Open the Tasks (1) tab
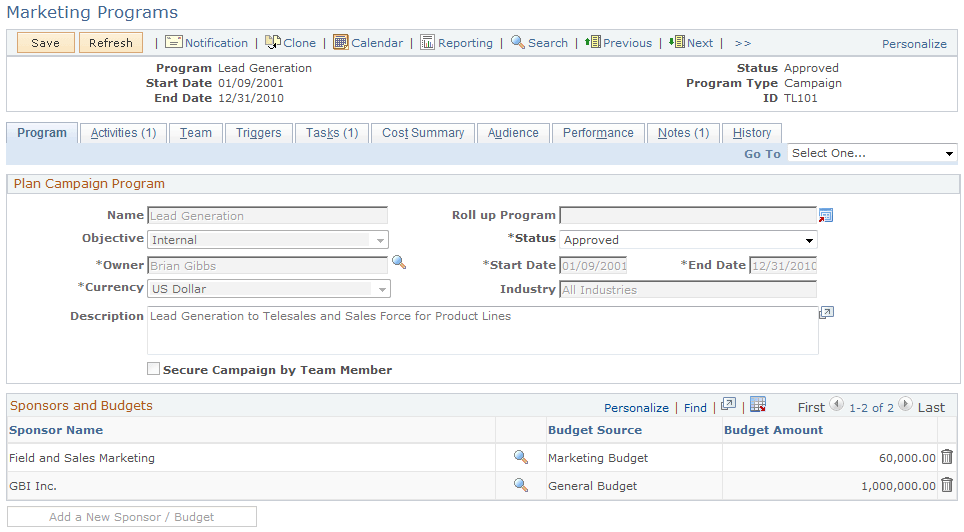Viewport: 964px width, 532px height. pyautogui.click(x=332, y=133)
